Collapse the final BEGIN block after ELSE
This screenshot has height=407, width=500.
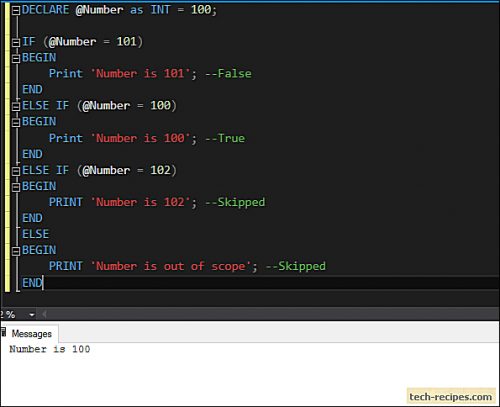16,251
